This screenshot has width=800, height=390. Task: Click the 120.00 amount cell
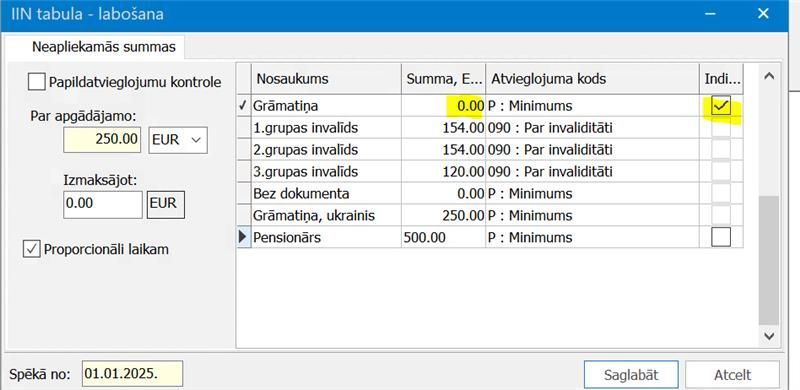tap(443, 172)
